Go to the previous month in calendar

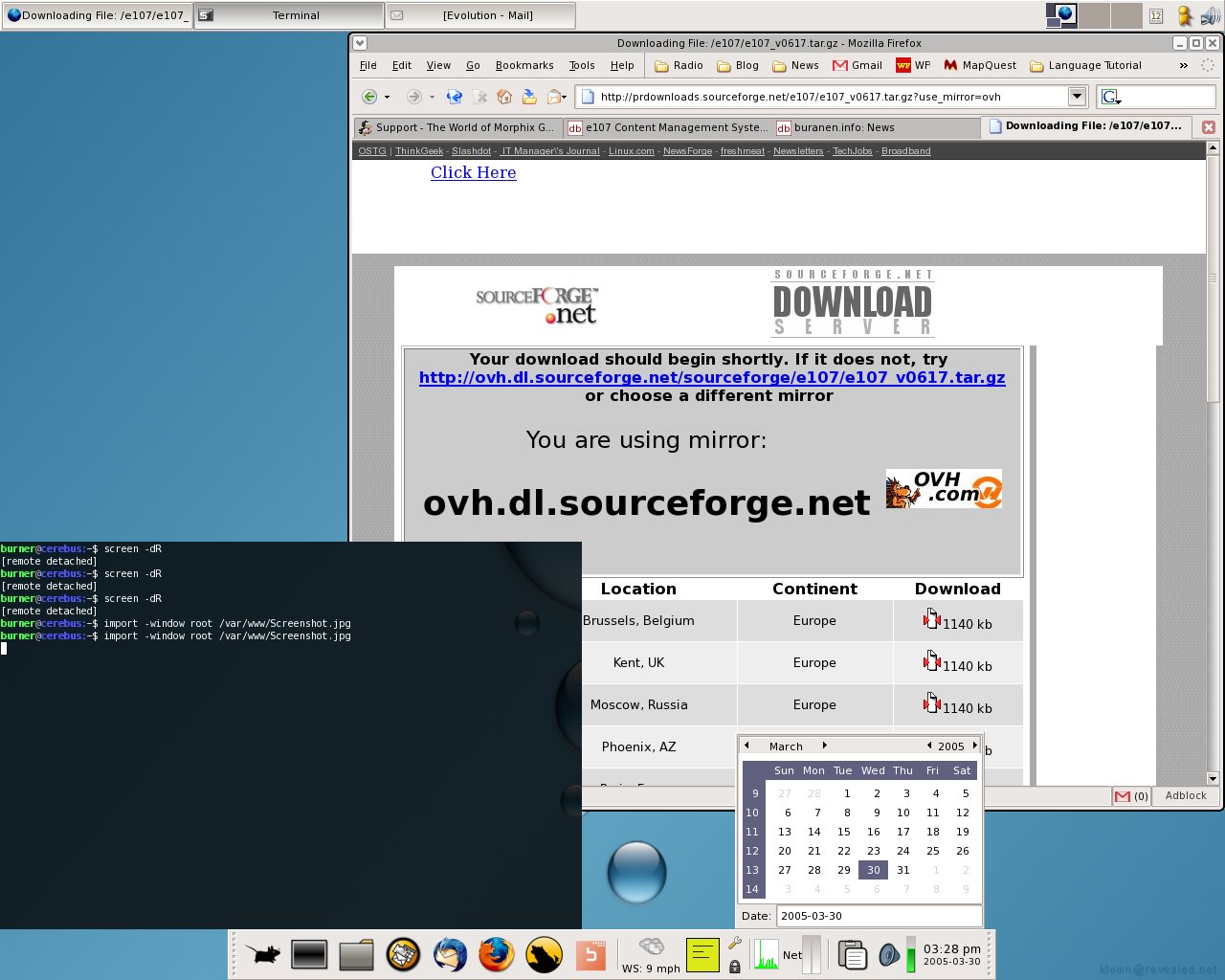(x=747, y=746)
